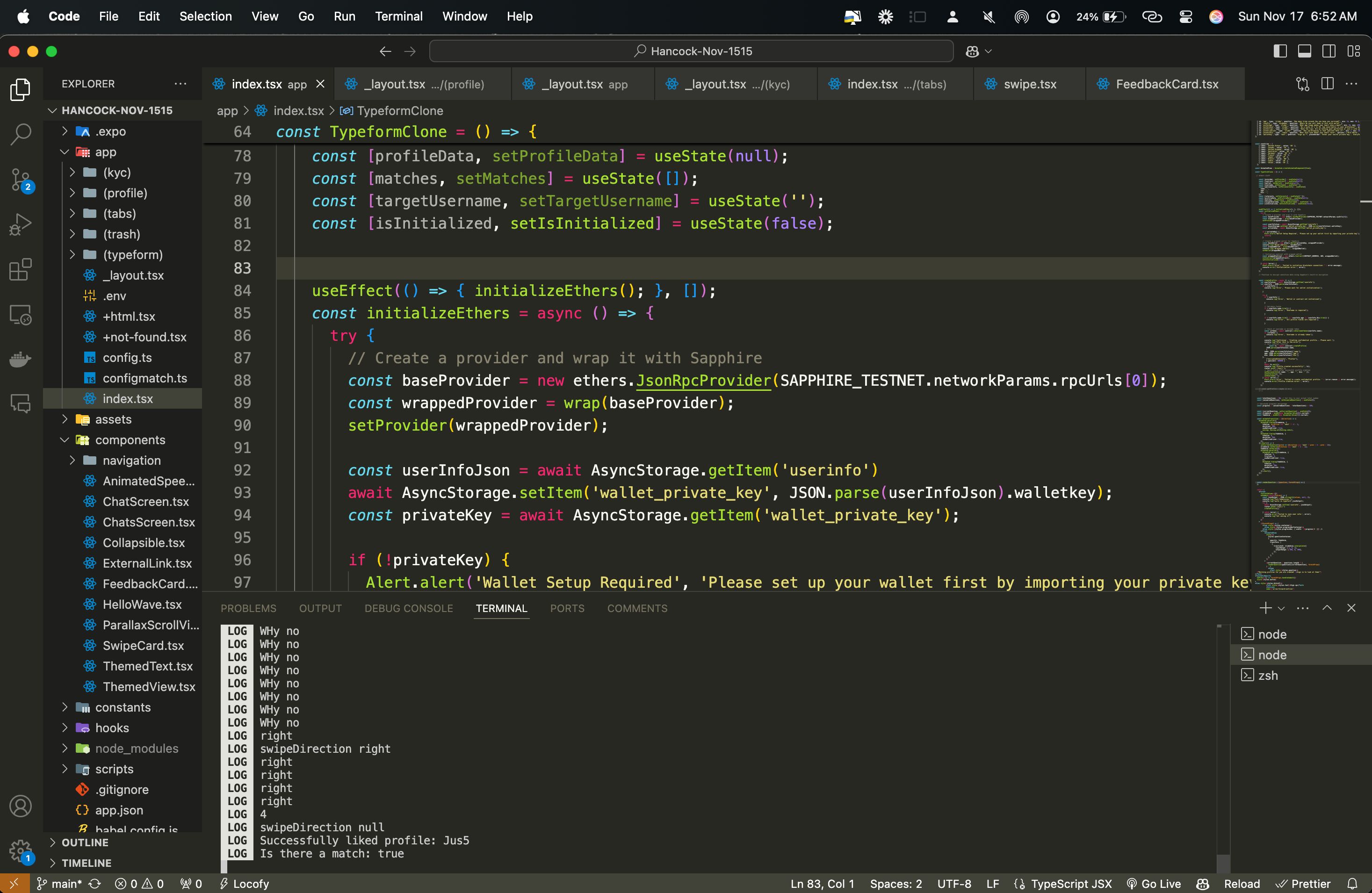Screen dimensions: 1372x893
Task: Go back with the navigation arrow
Action: (x=385, y=51)
